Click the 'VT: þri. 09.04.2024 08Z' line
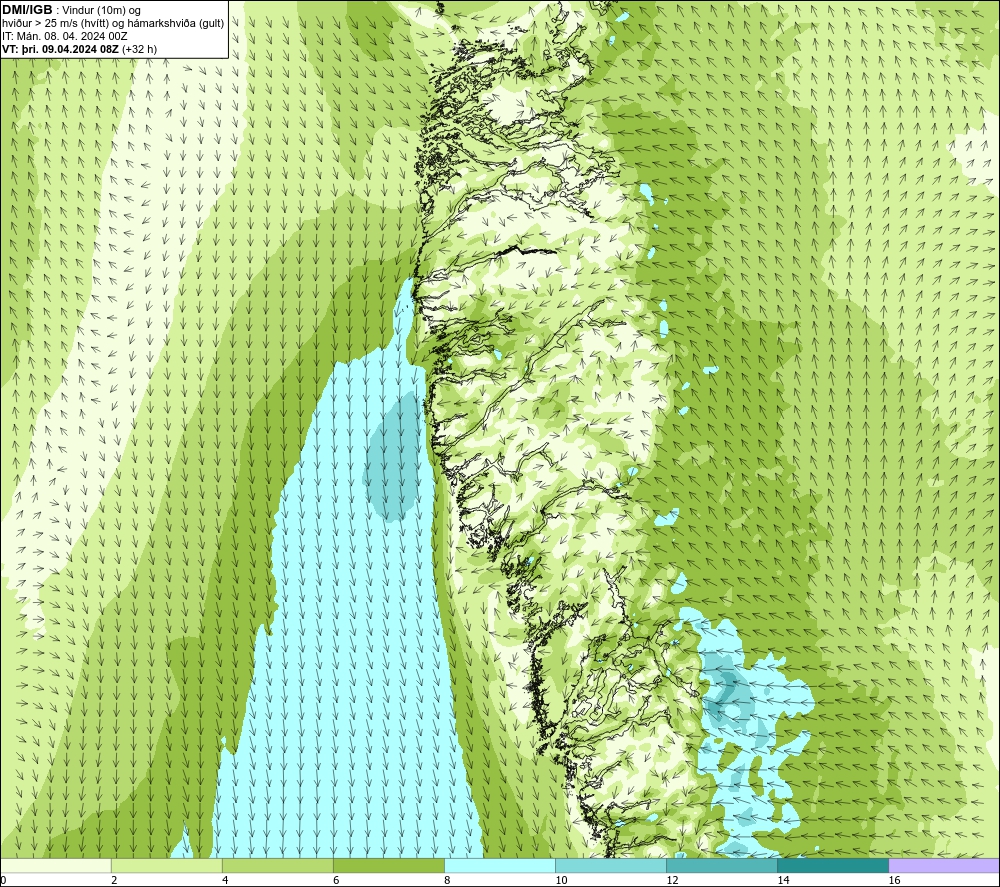The width and height of the screenshot is (1000, 887). coord(60,48)
